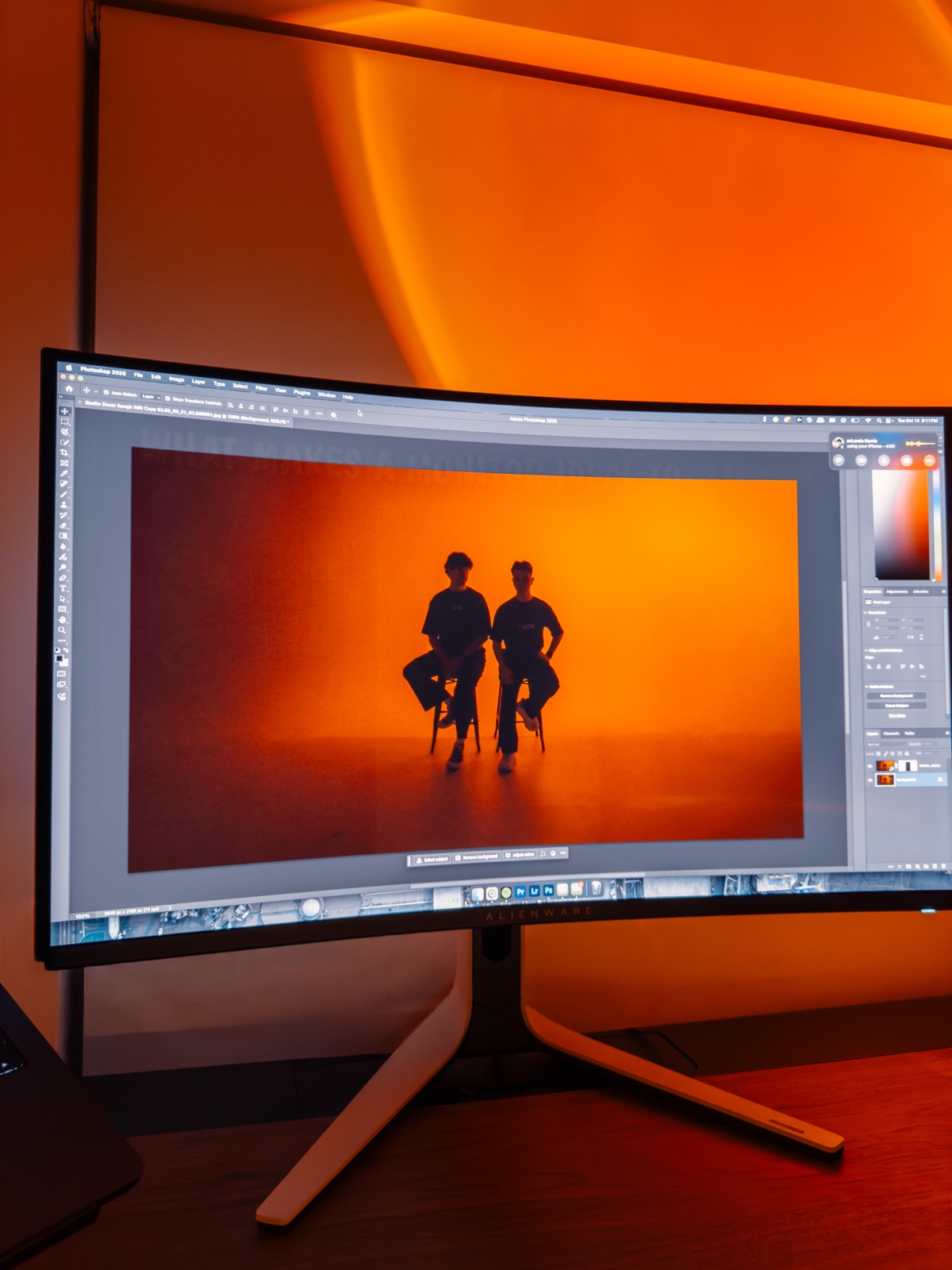Hide the Background layer via eye icon
Screen dimensions: 952x1270
coord(869,780)
